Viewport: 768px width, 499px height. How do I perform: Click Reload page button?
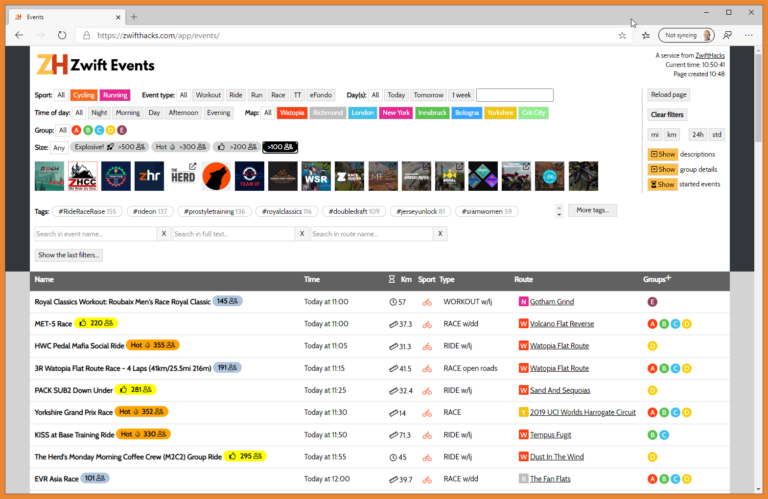(668, 95)
